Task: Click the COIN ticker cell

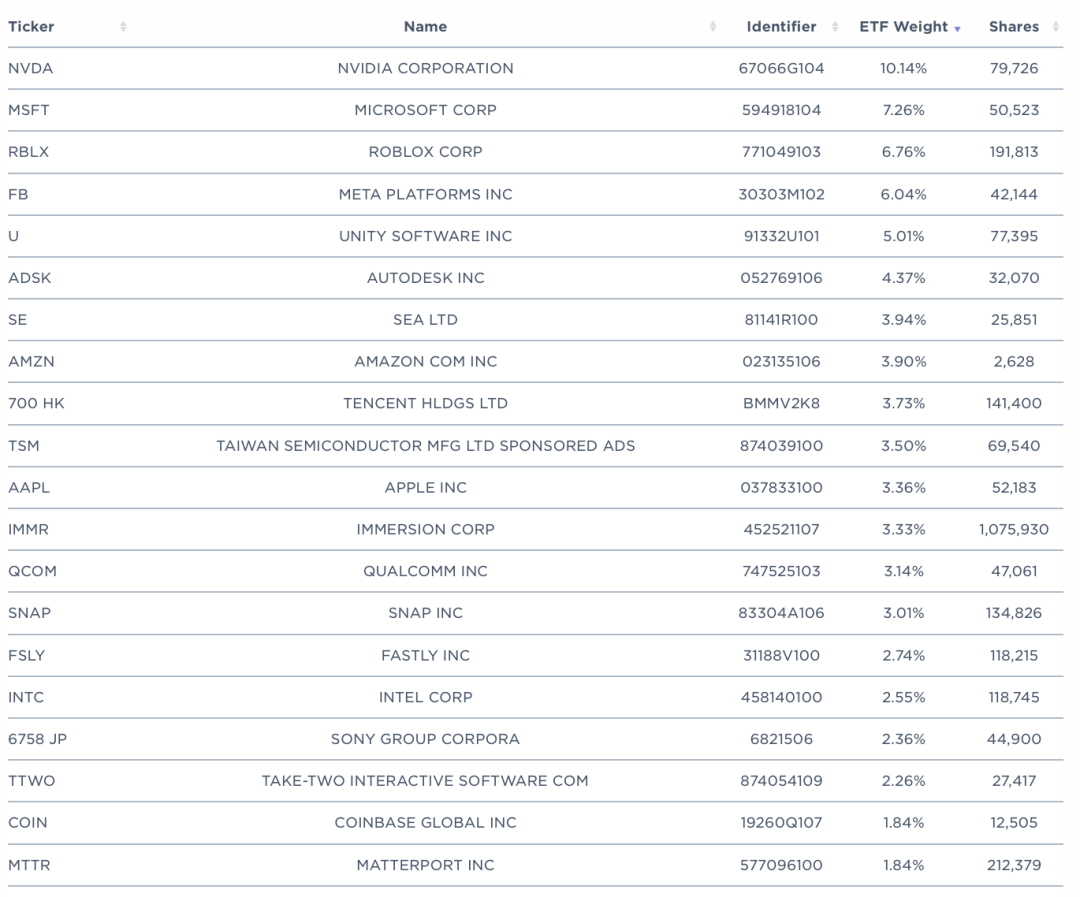Action: coord(27,823)
